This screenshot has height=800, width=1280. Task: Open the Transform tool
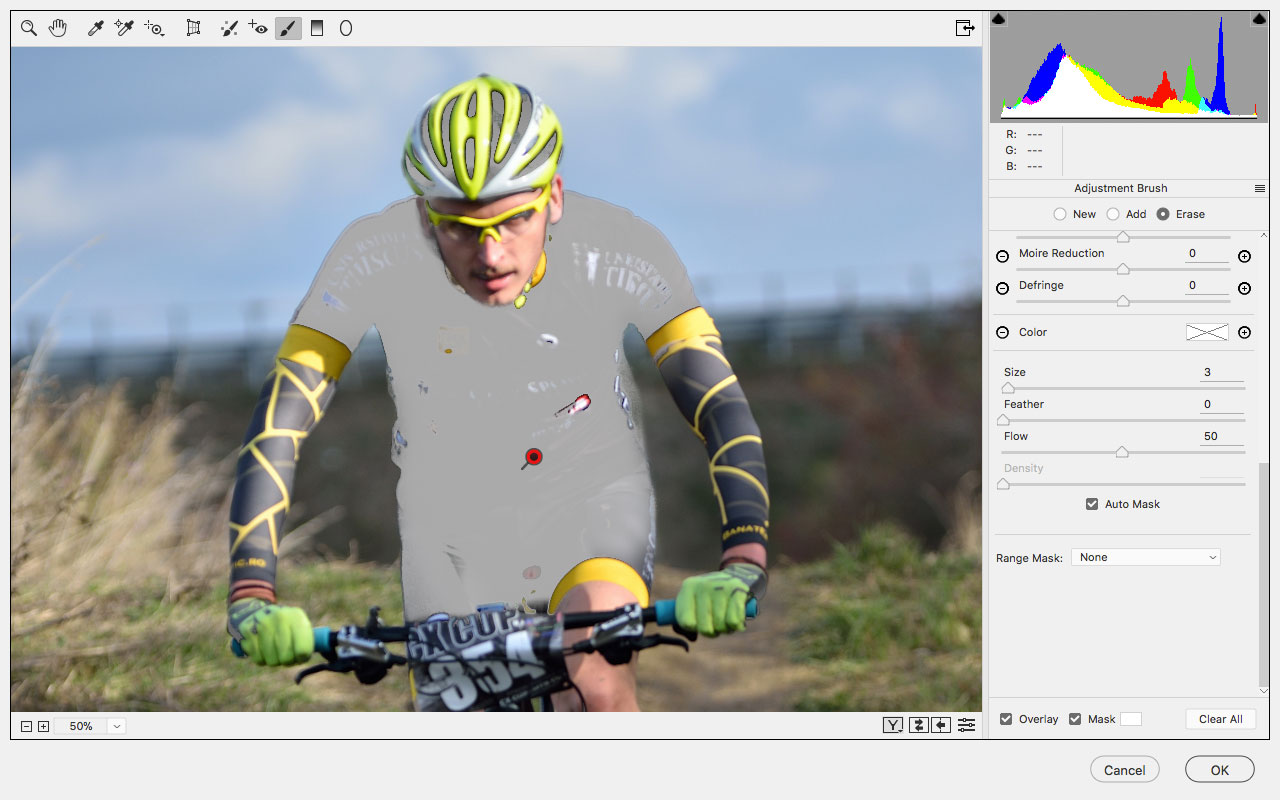(194, 28)
